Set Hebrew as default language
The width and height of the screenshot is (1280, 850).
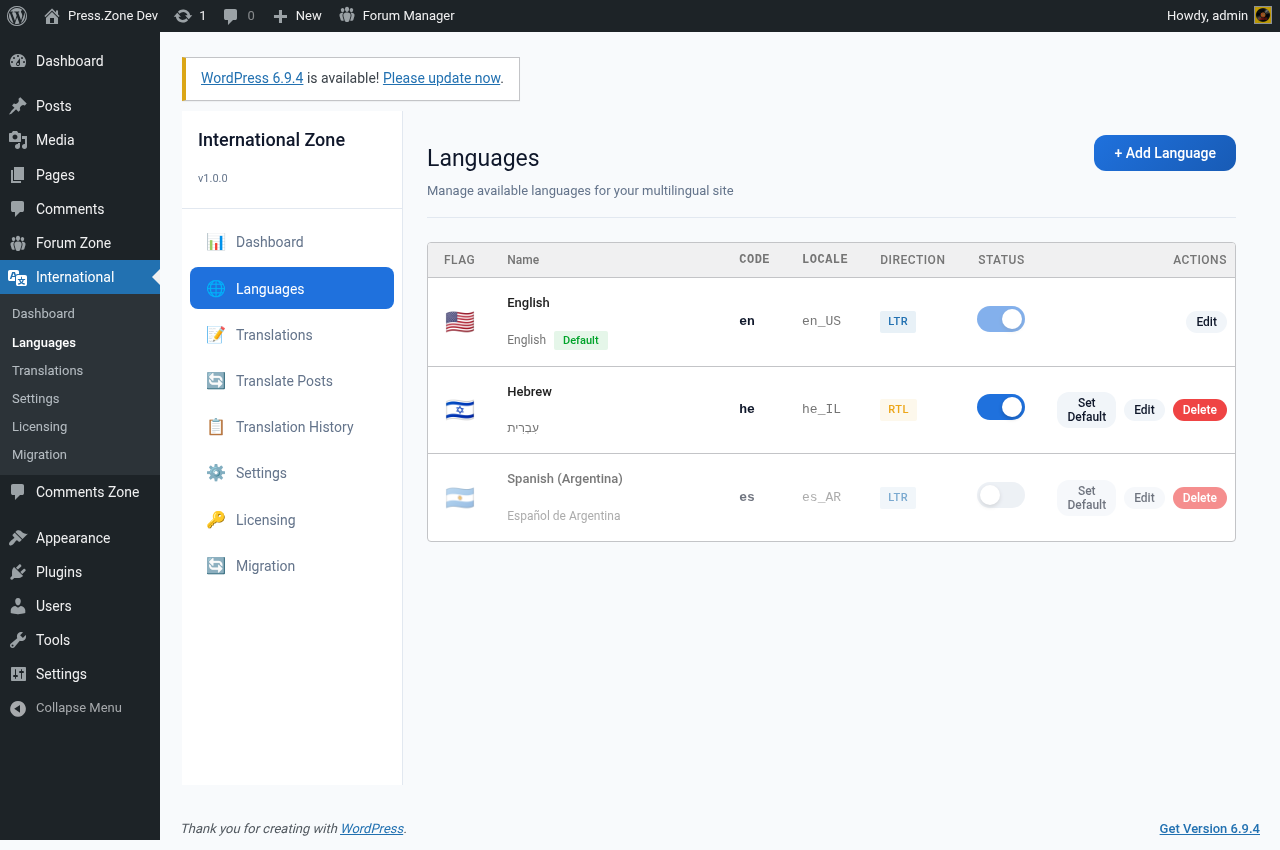[x=1087, y=410]
